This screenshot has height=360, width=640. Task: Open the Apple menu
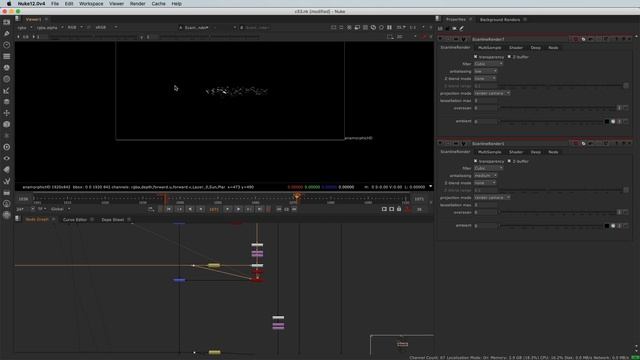9,4
